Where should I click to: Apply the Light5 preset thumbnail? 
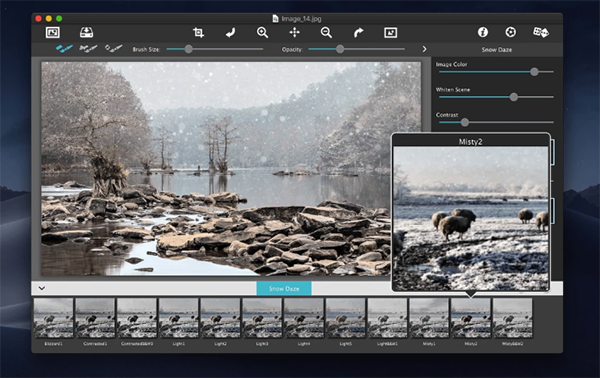point(346,318)
